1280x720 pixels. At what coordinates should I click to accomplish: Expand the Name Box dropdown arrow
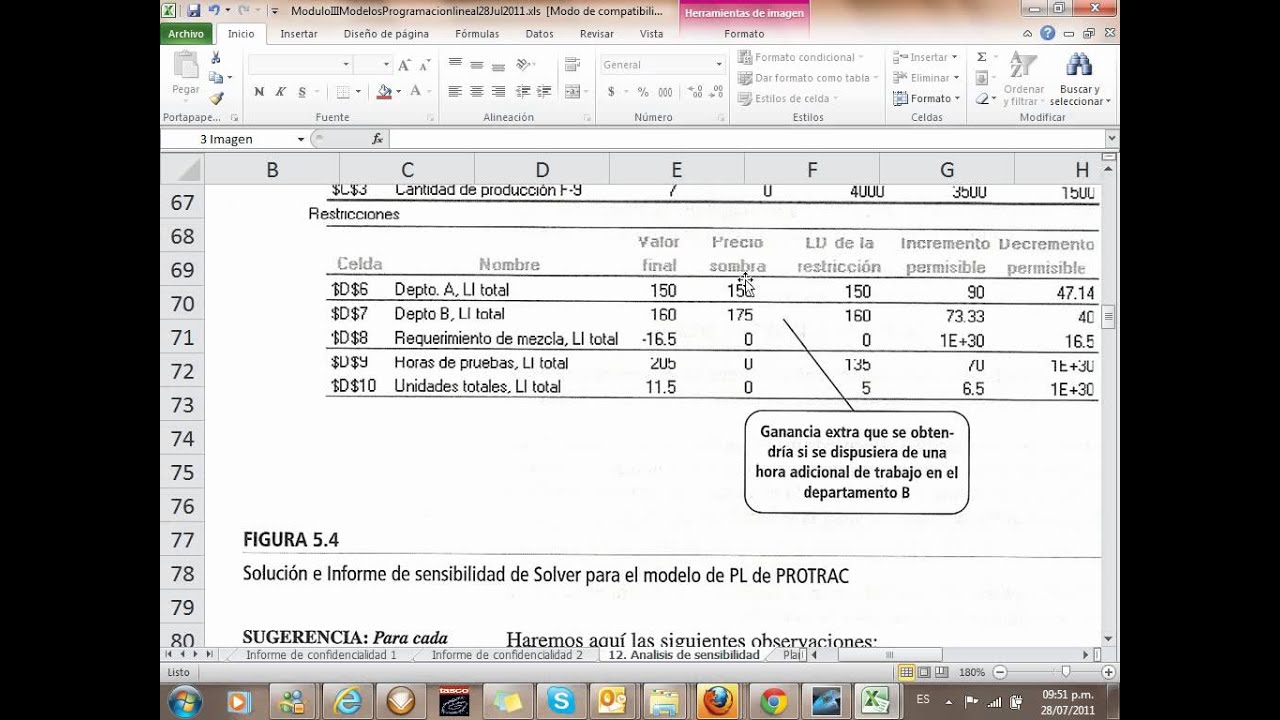(300, 139)
